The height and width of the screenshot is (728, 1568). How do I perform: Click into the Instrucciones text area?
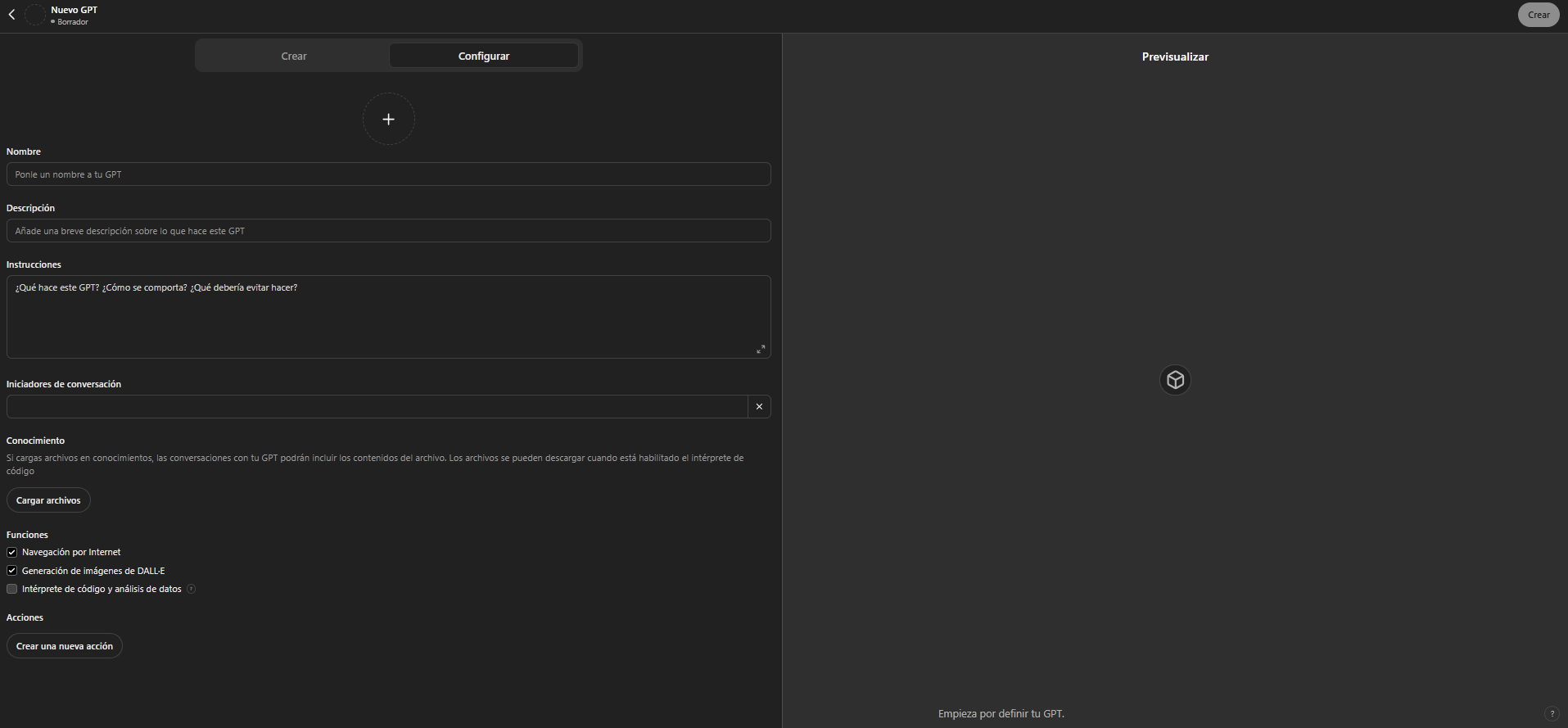point(389,317)
